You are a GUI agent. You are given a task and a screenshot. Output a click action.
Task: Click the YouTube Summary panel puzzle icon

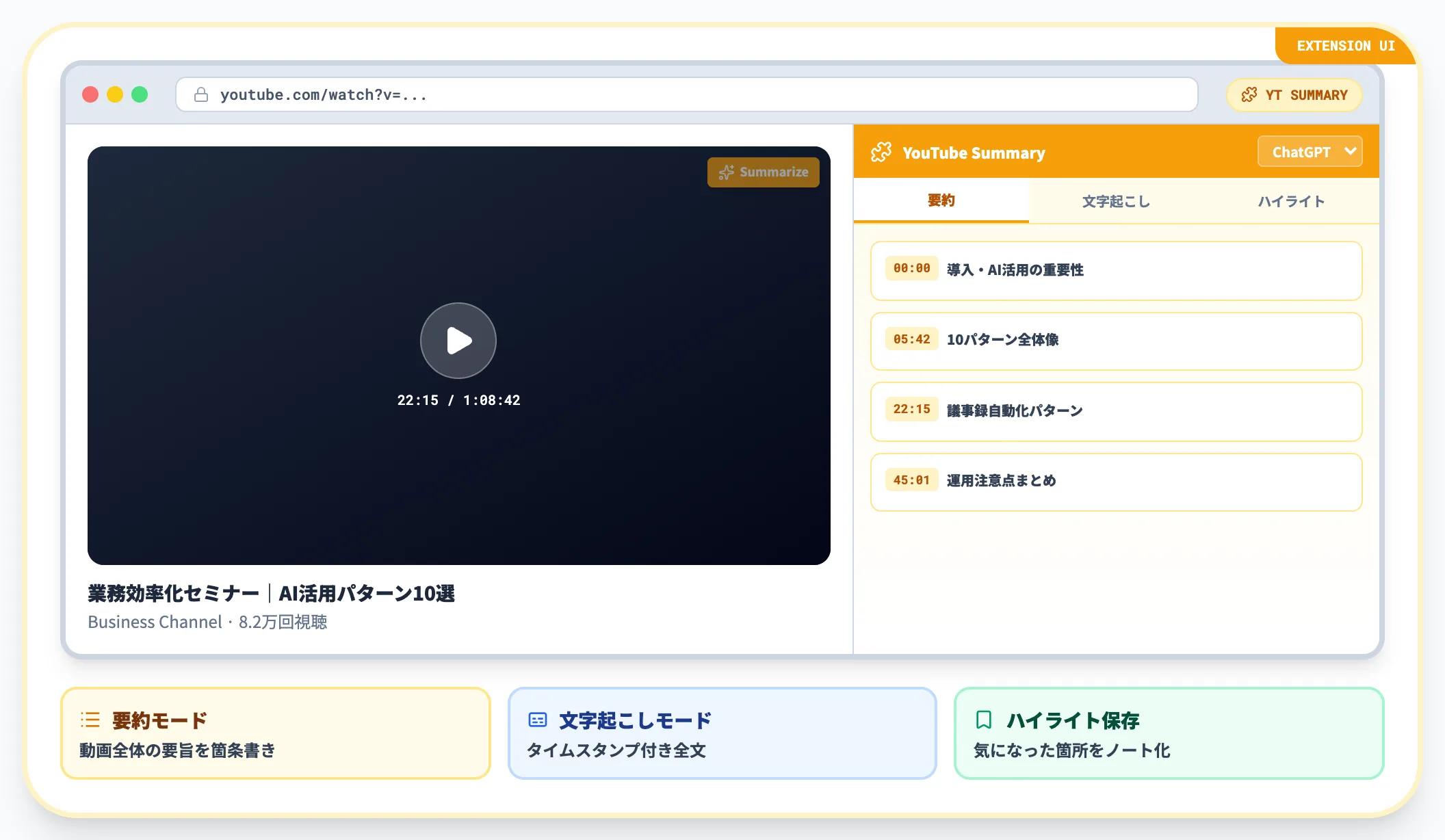pos(881,152)
